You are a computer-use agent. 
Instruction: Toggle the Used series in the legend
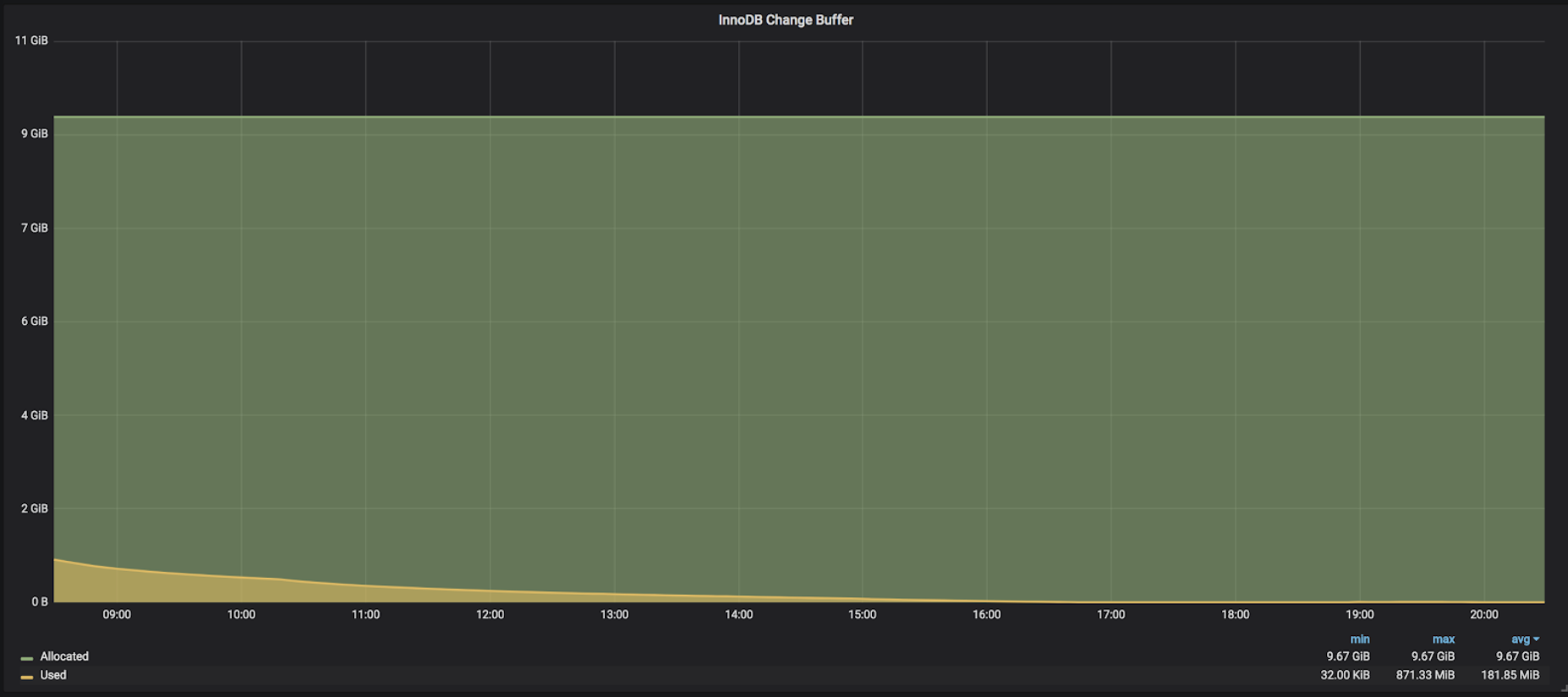tap(53, 675)
